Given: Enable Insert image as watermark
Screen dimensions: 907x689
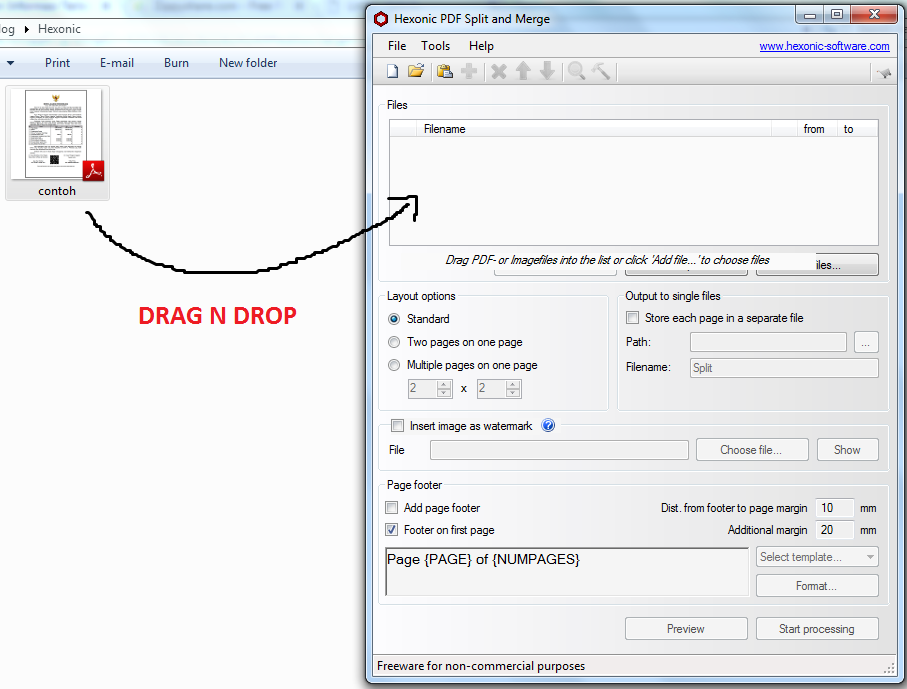Looking at the screenshot, I should coord(397,426).
